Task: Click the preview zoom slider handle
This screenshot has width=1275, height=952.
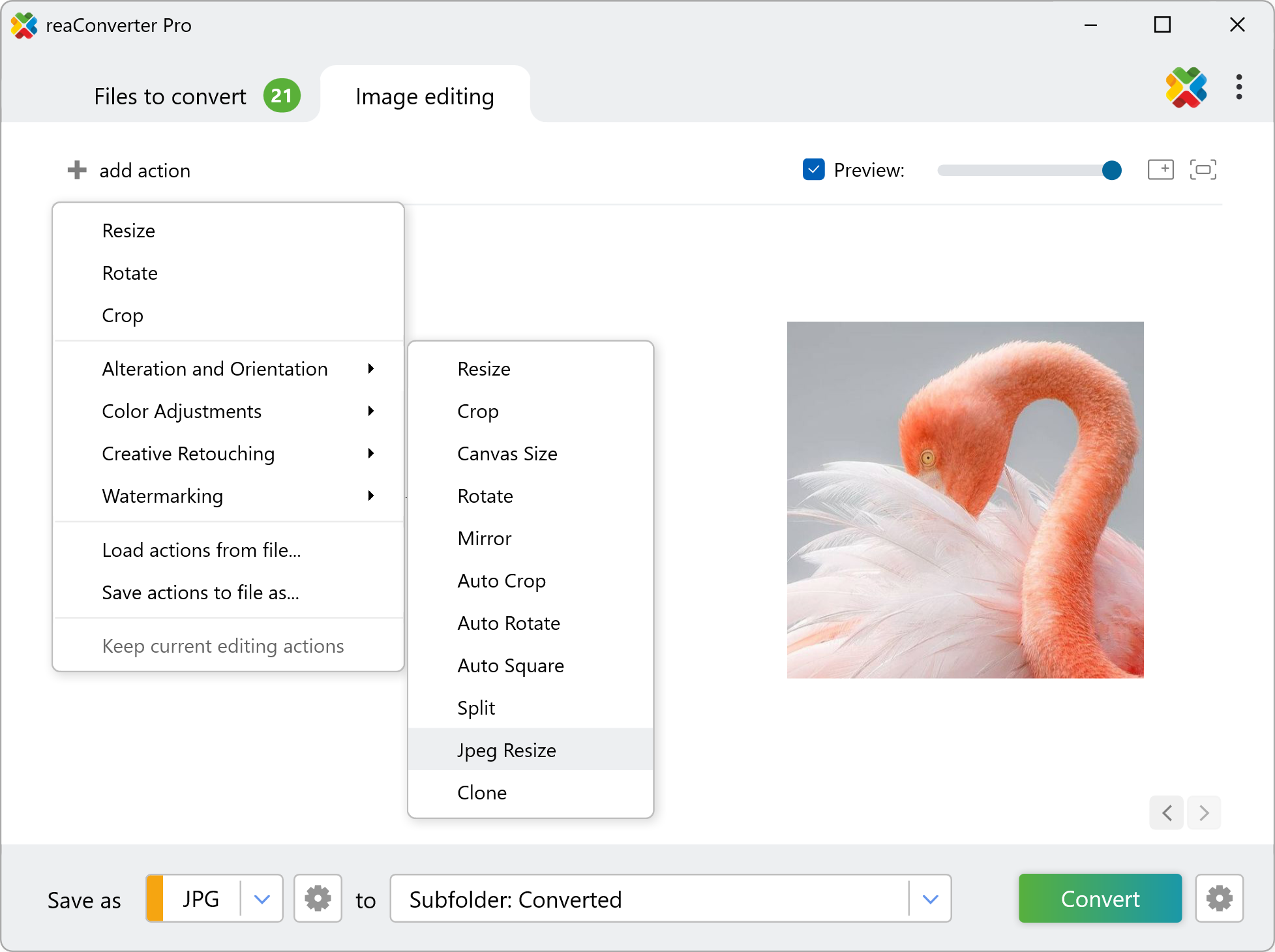Action: [1111, 170]
